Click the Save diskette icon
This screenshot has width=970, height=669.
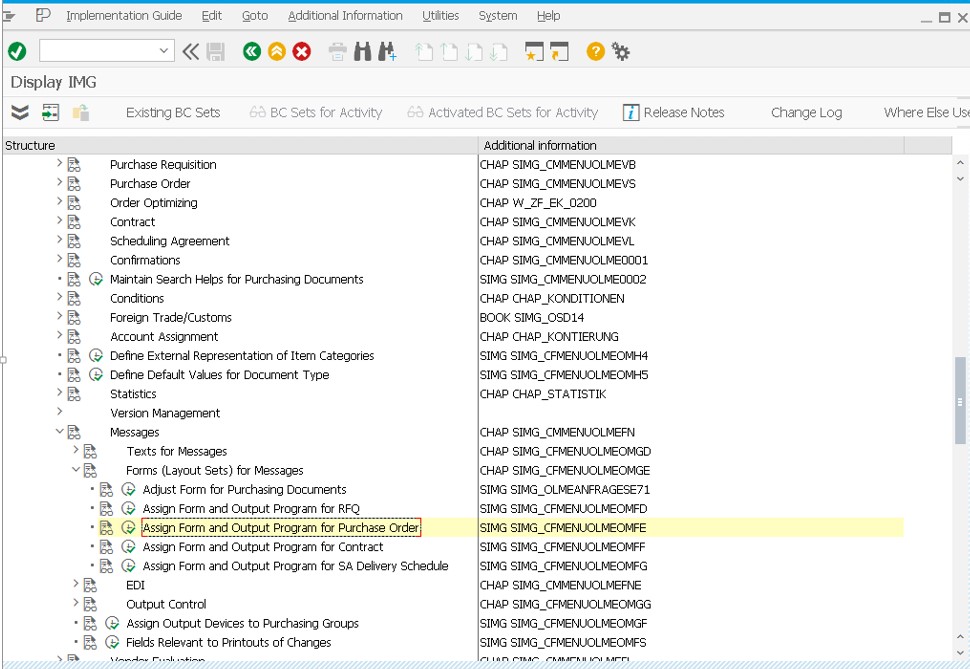point(215,51)
